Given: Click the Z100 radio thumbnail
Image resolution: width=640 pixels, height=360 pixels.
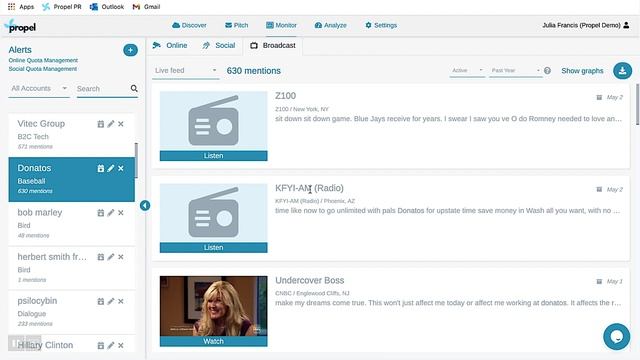Looking at the screenshot, I should click(x=213, y=121).
